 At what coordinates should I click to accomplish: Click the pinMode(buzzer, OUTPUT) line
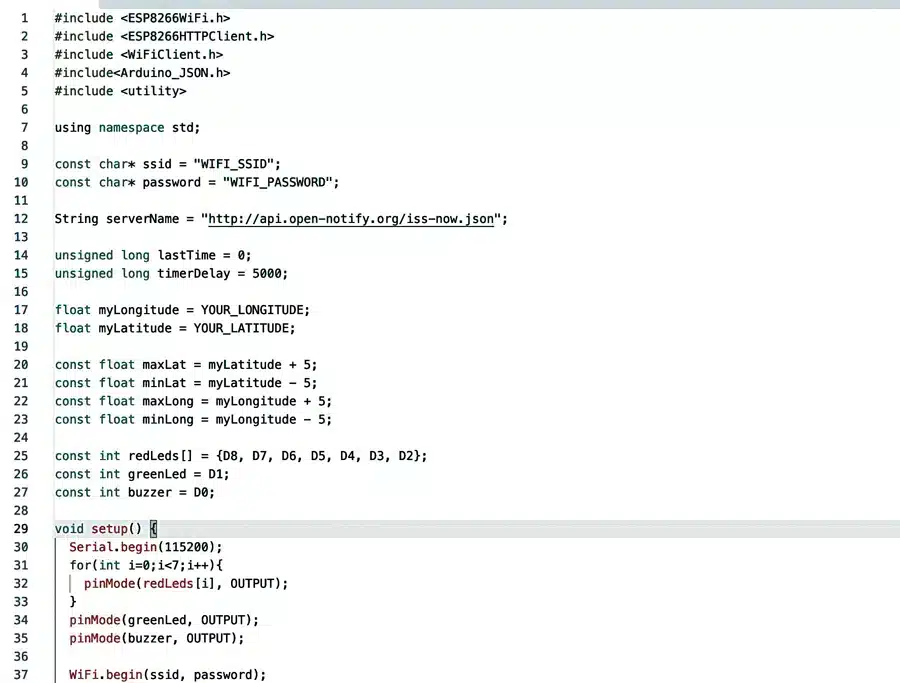(156, 638)
